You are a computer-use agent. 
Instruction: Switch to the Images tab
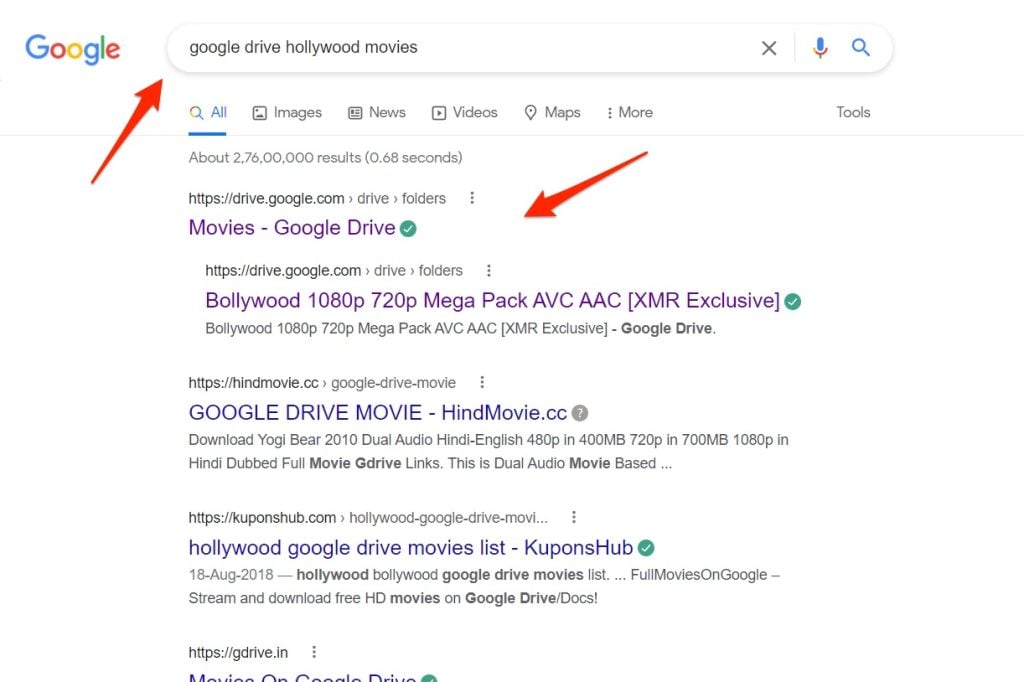(287, 112)
